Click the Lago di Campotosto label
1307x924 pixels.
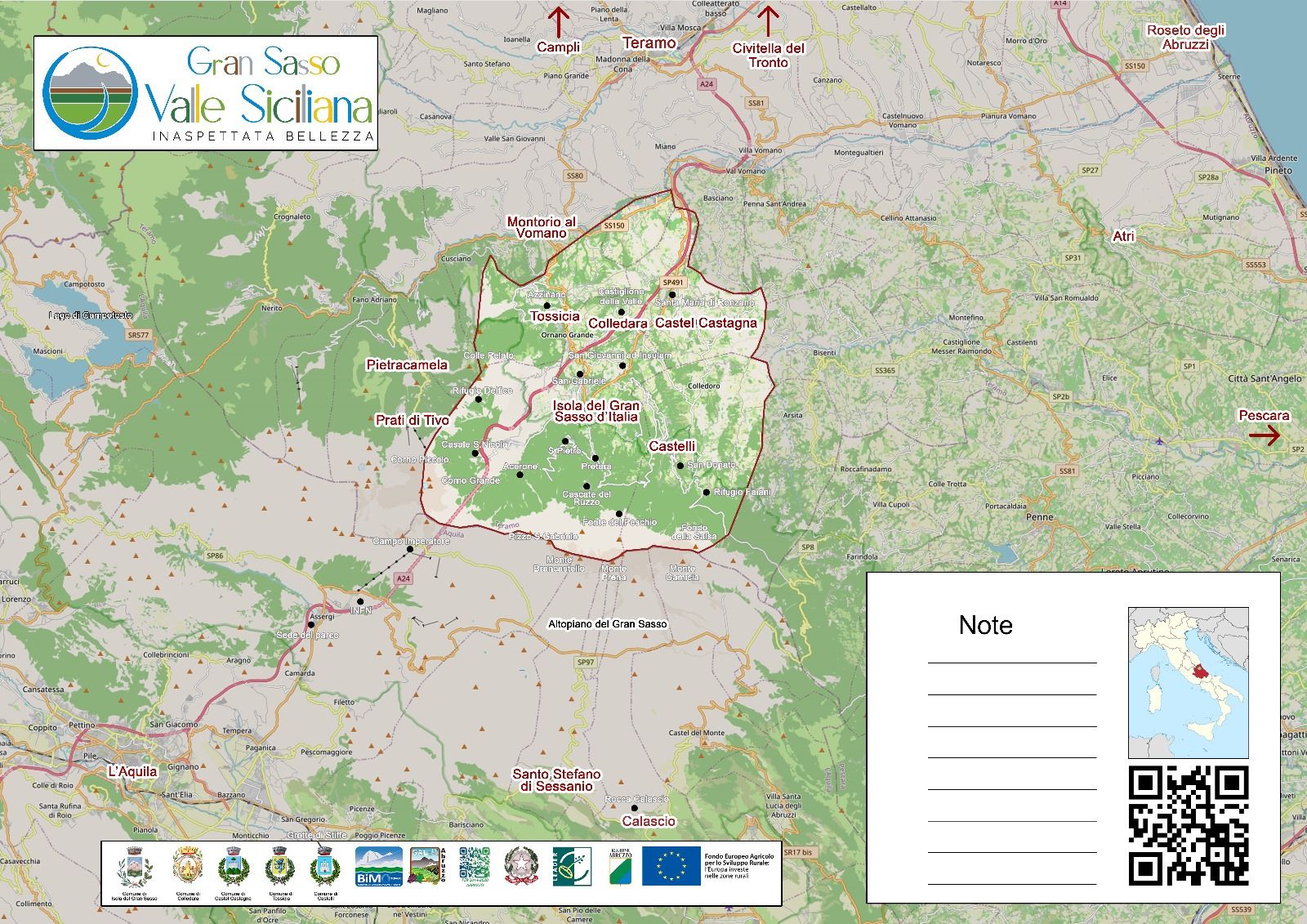click(90, 315)
